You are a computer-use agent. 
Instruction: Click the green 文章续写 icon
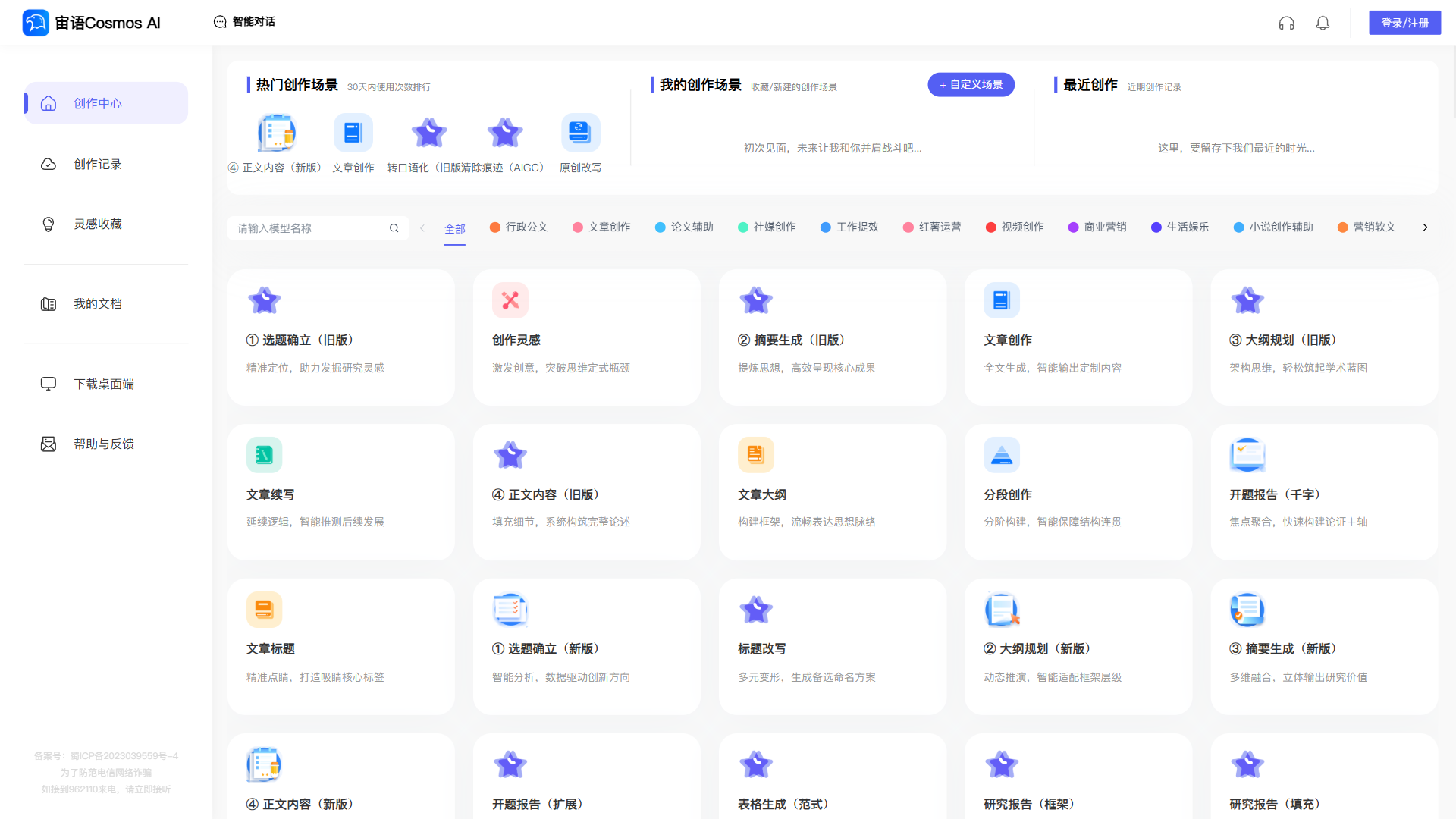(x=264, y=455)
